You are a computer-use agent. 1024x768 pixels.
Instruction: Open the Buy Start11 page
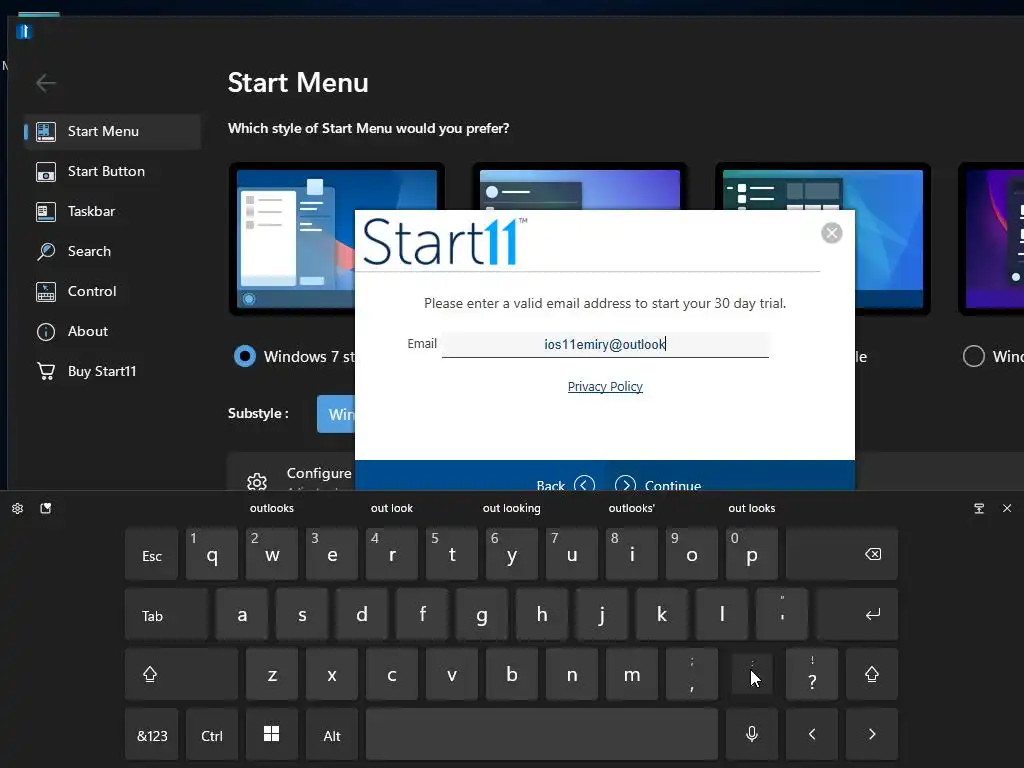[x=112, y=371]
